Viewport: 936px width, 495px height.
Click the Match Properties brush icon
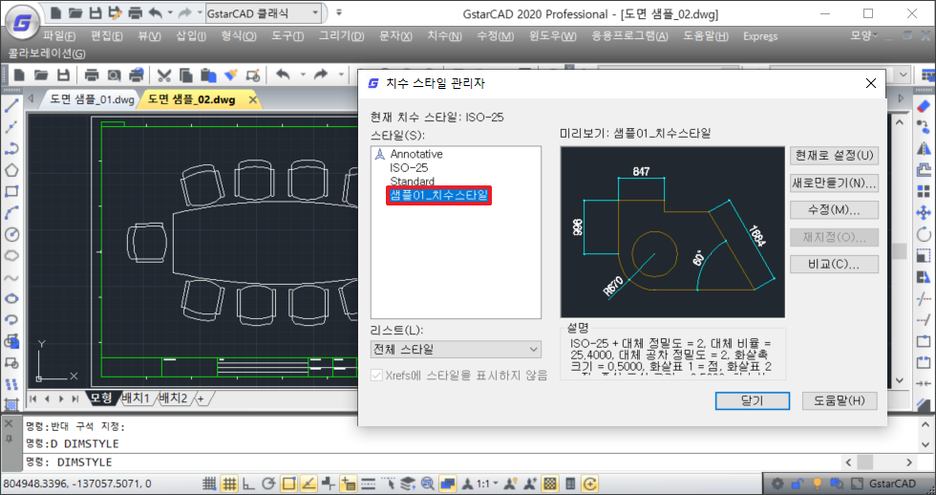point(231,75)
